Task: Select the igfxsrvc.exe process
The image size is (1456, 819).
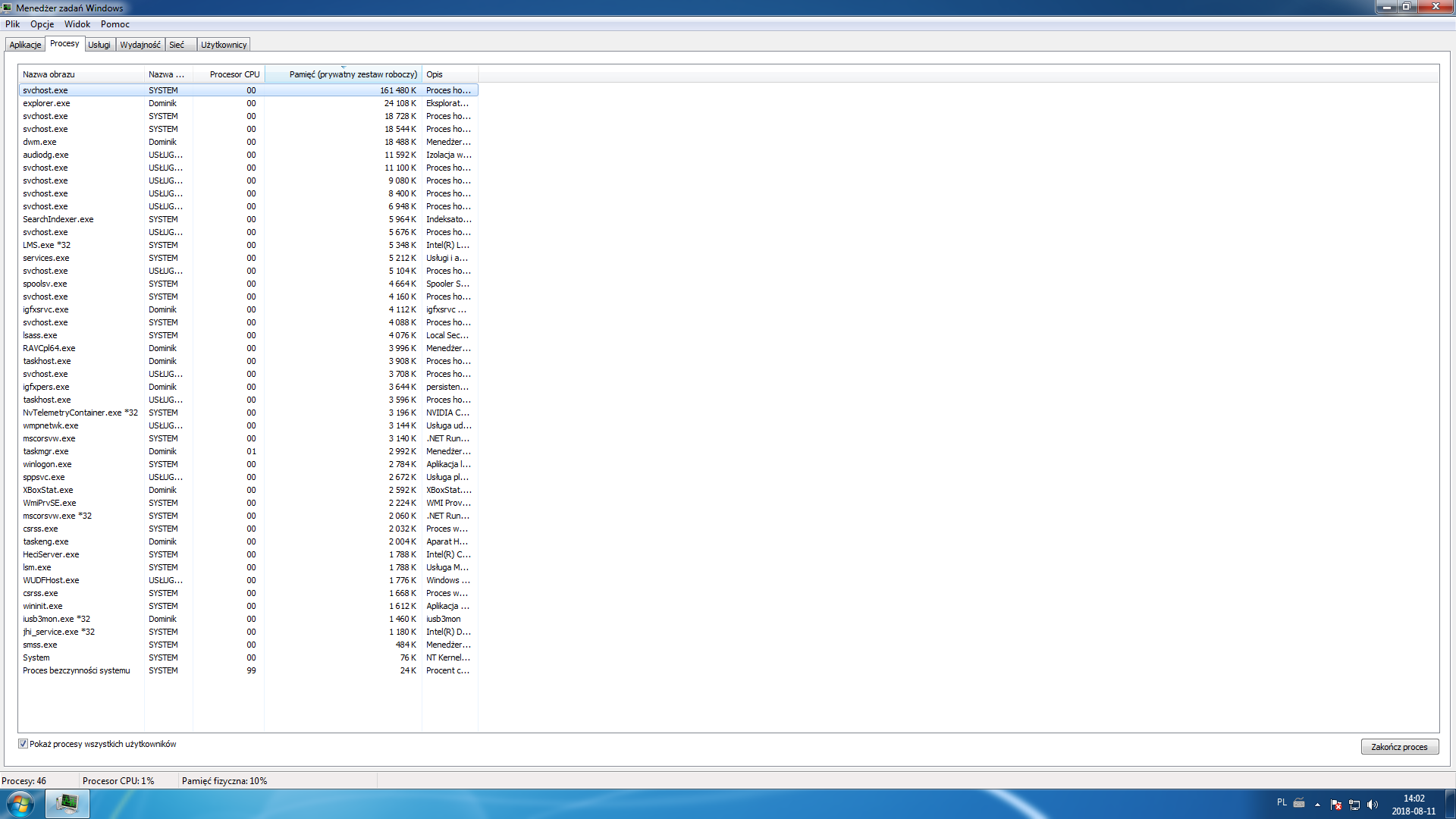Action: (x=248, y=309)
